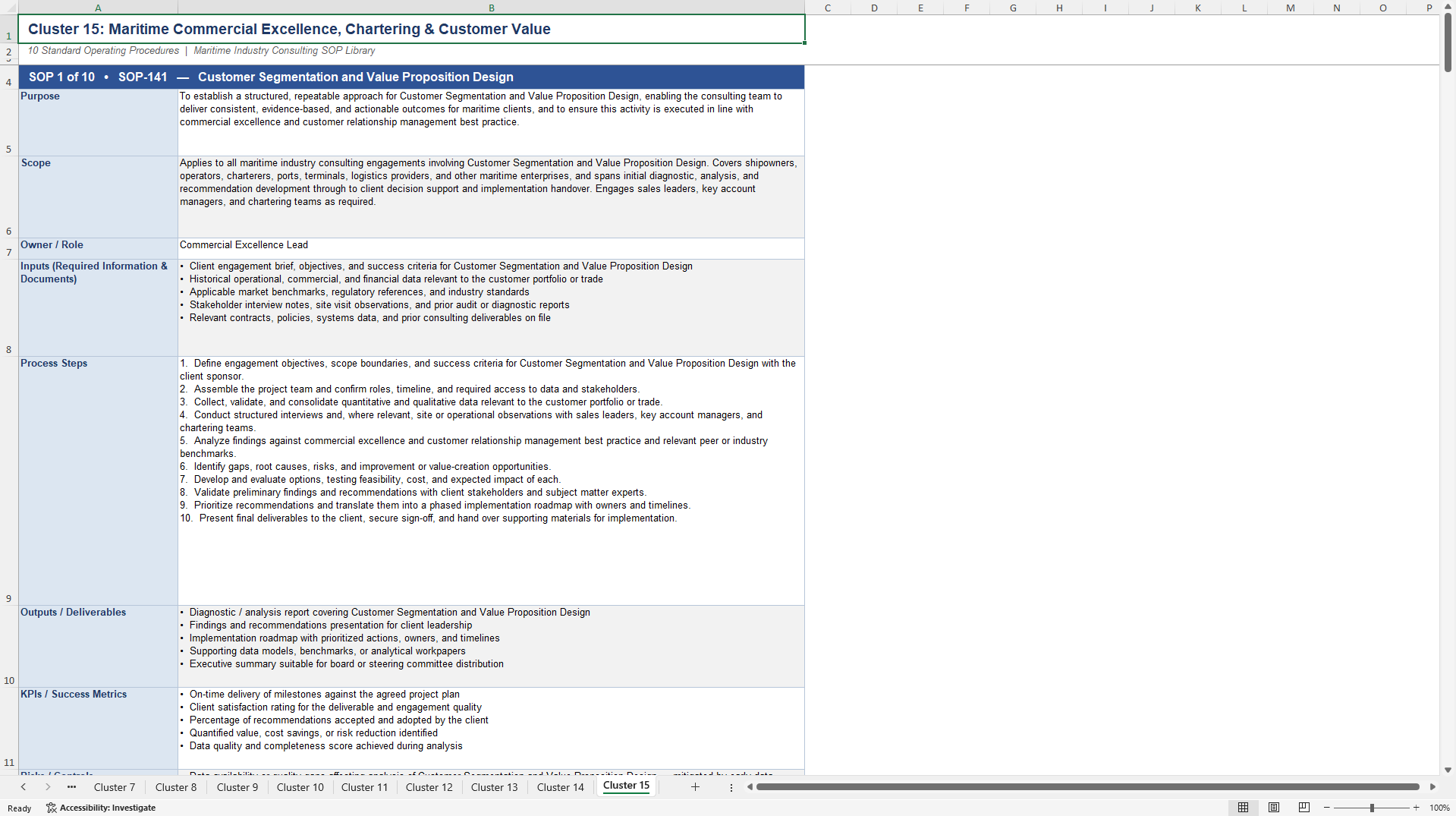Image resolution: width=1456 pixels, height=816 pixels.
Task: Select KPIs / Success Metrics label cell
Action: [x=98, y=728]
